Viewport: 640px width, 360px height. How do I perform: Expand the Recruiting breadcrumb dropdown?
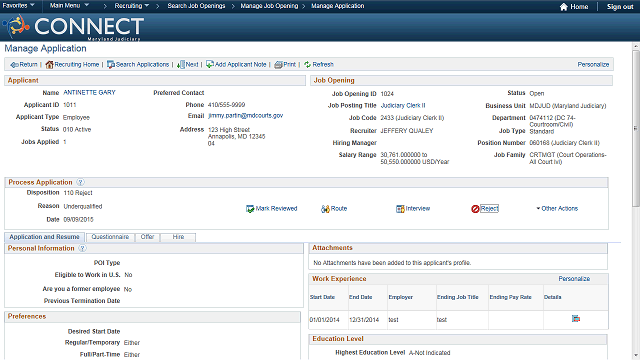click(x=131, y=6)
